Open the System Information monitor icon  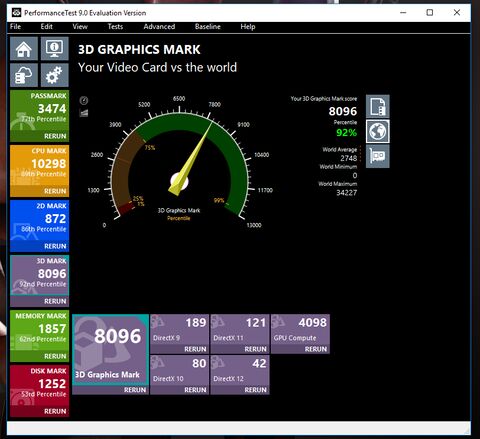[55, 49]
